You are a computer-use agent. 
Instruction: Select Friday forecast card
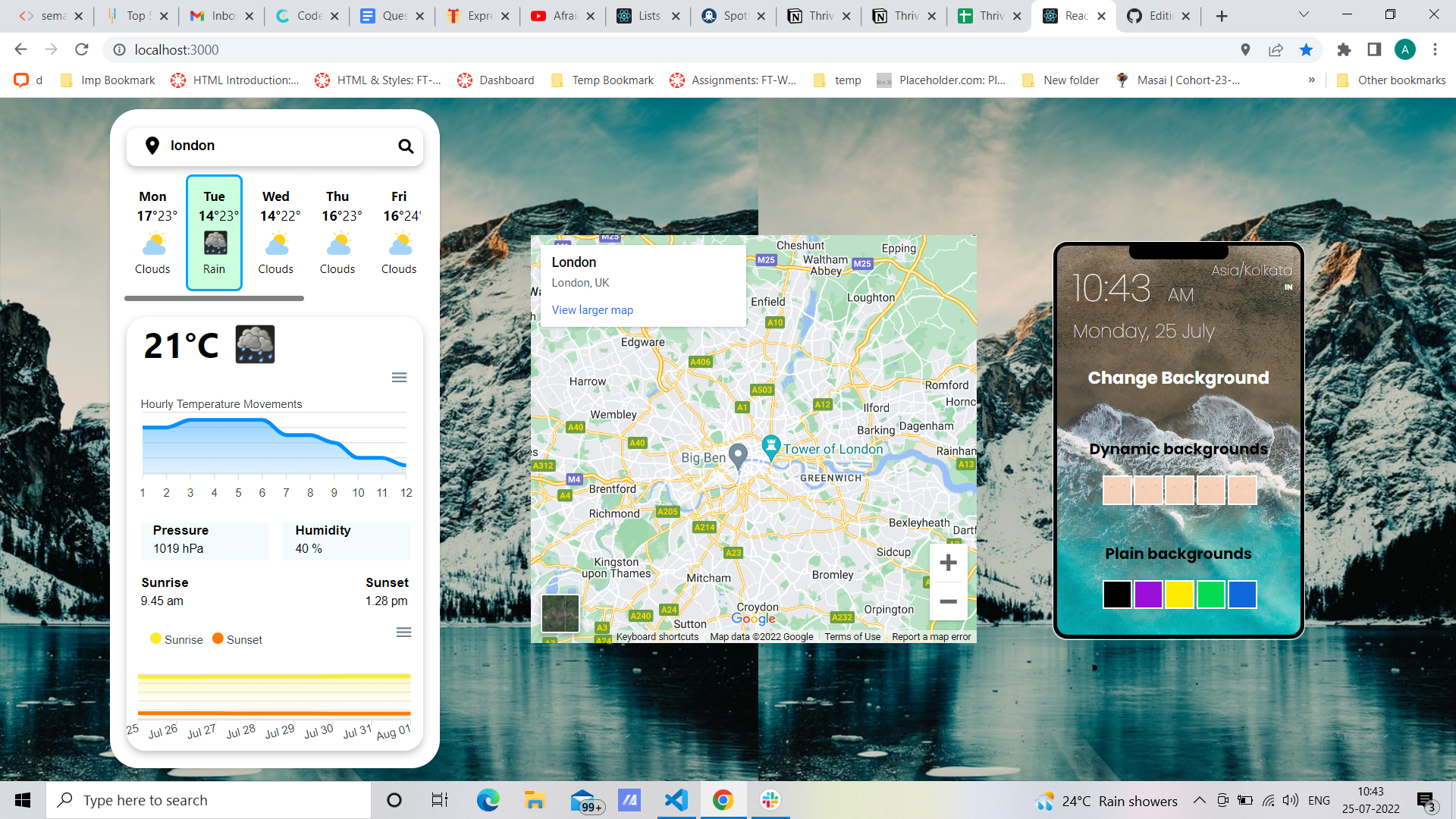pos(399,233)
